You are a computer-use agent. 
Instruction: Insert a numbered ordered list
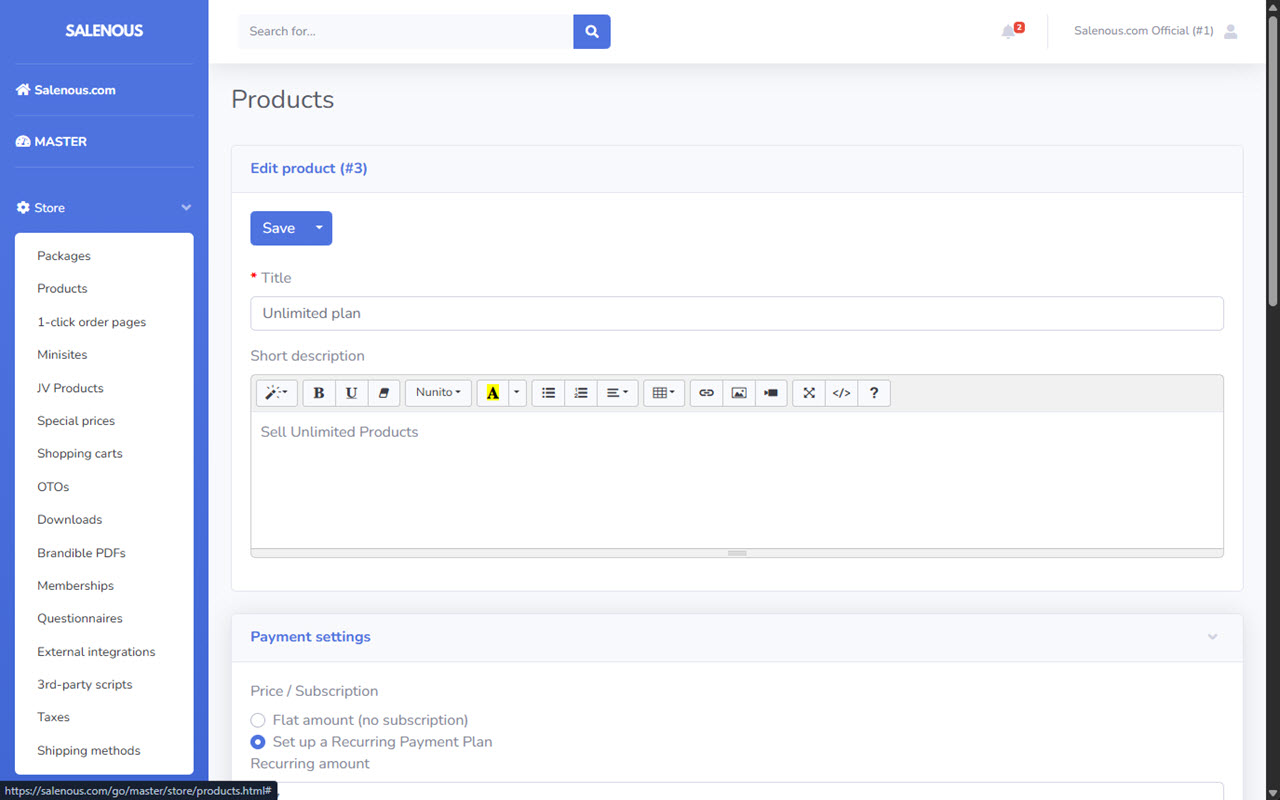point(581,393)
